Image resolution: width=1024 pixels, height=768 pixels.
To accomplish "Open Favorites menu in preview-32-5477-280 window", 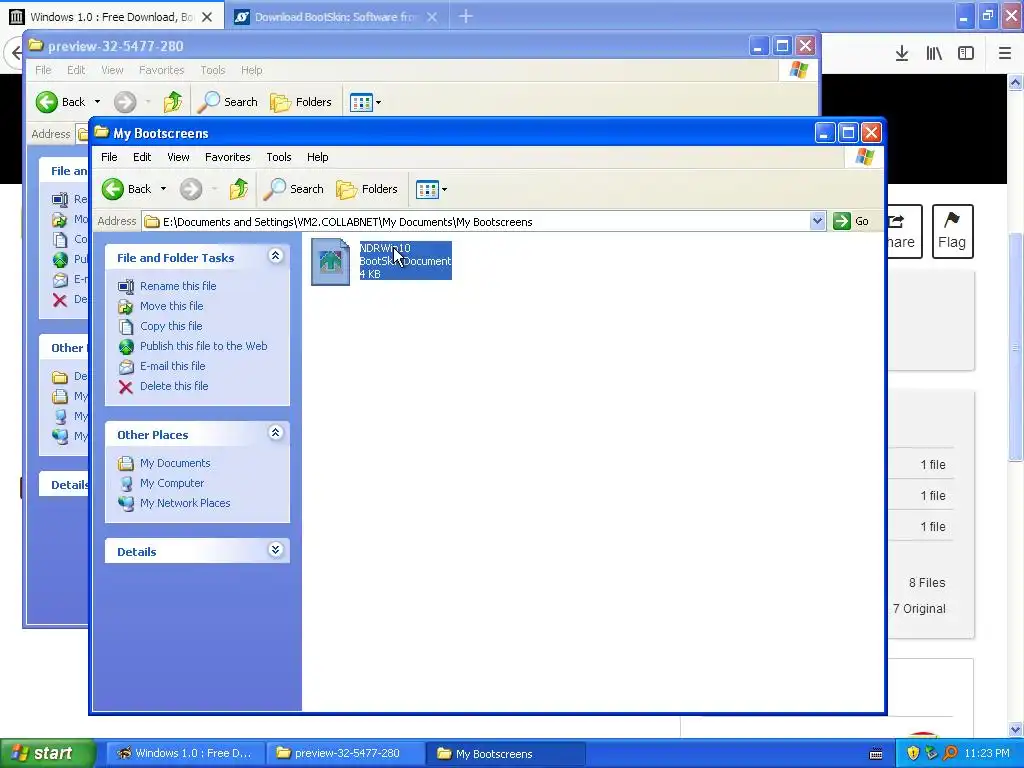I will click(161, 70).
